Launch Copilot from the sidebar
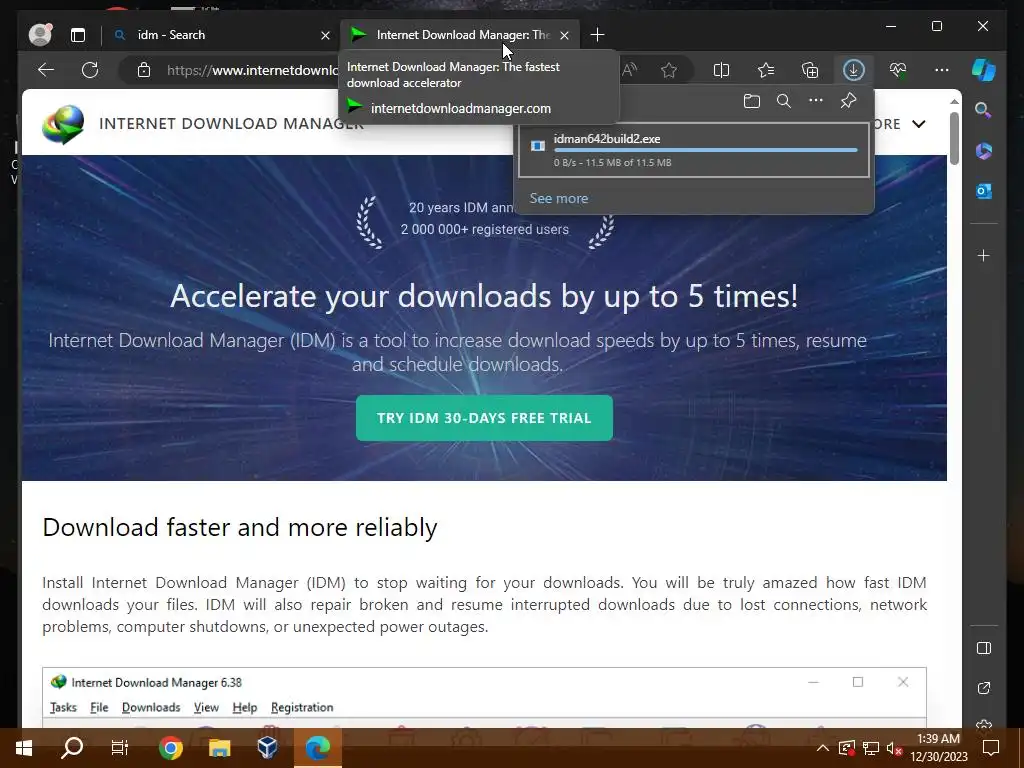 pyautogui.click(x=984, y=70)
